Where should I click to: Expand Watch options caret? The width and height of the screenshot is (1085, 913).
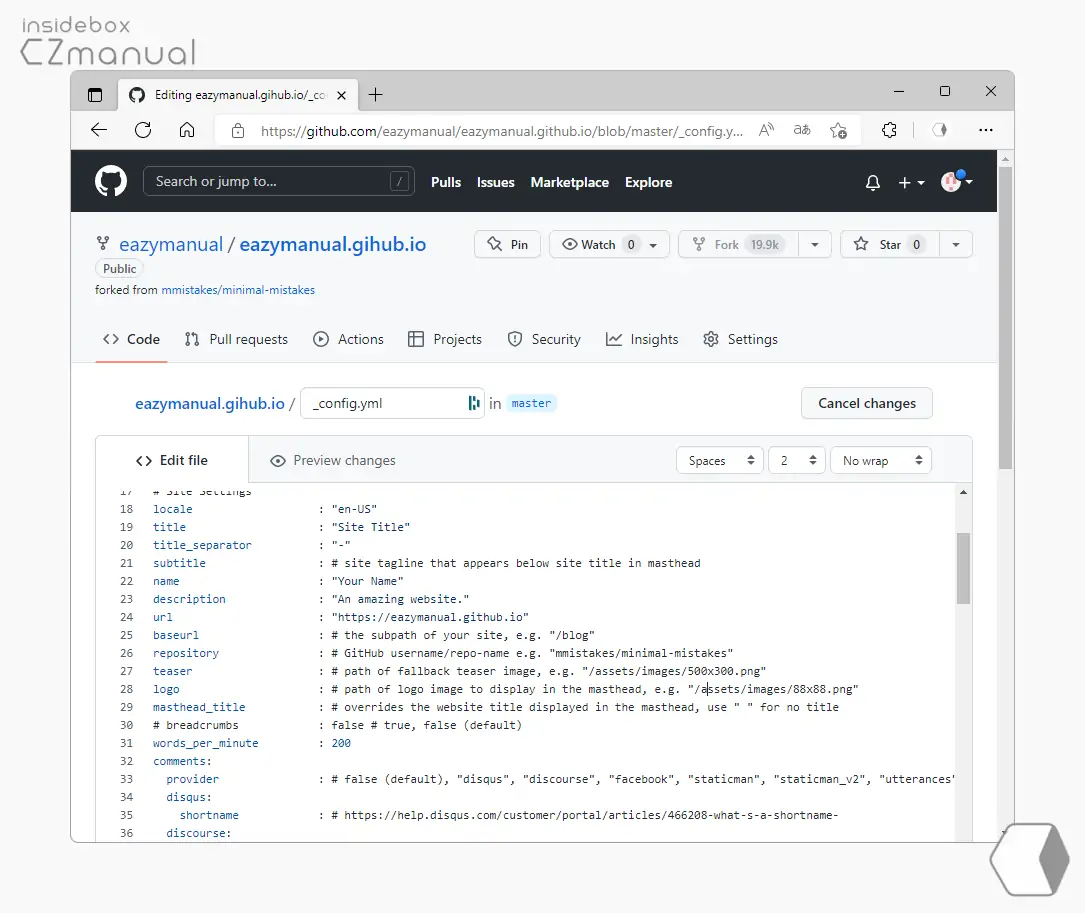[x=653, y=245]
